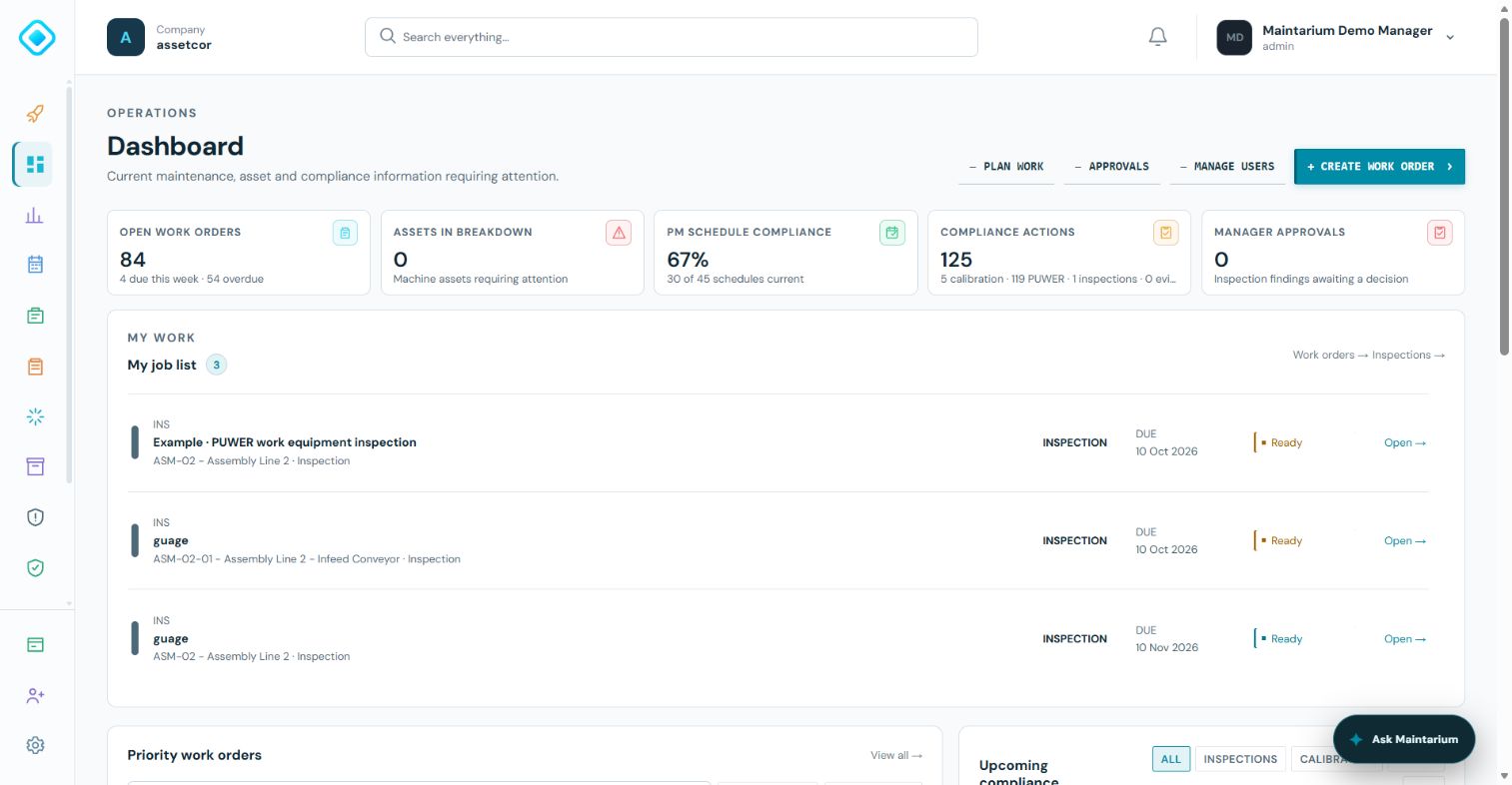1512x785 pixels.
Task: Open the green card icon in lower sidebar
Action: 35,645
